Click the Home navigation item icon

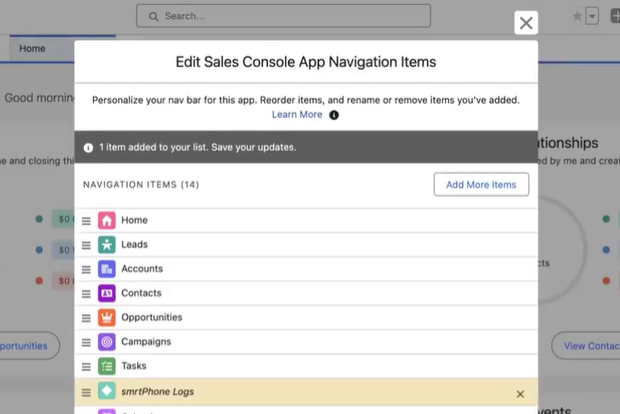click(x=107, y=220)
